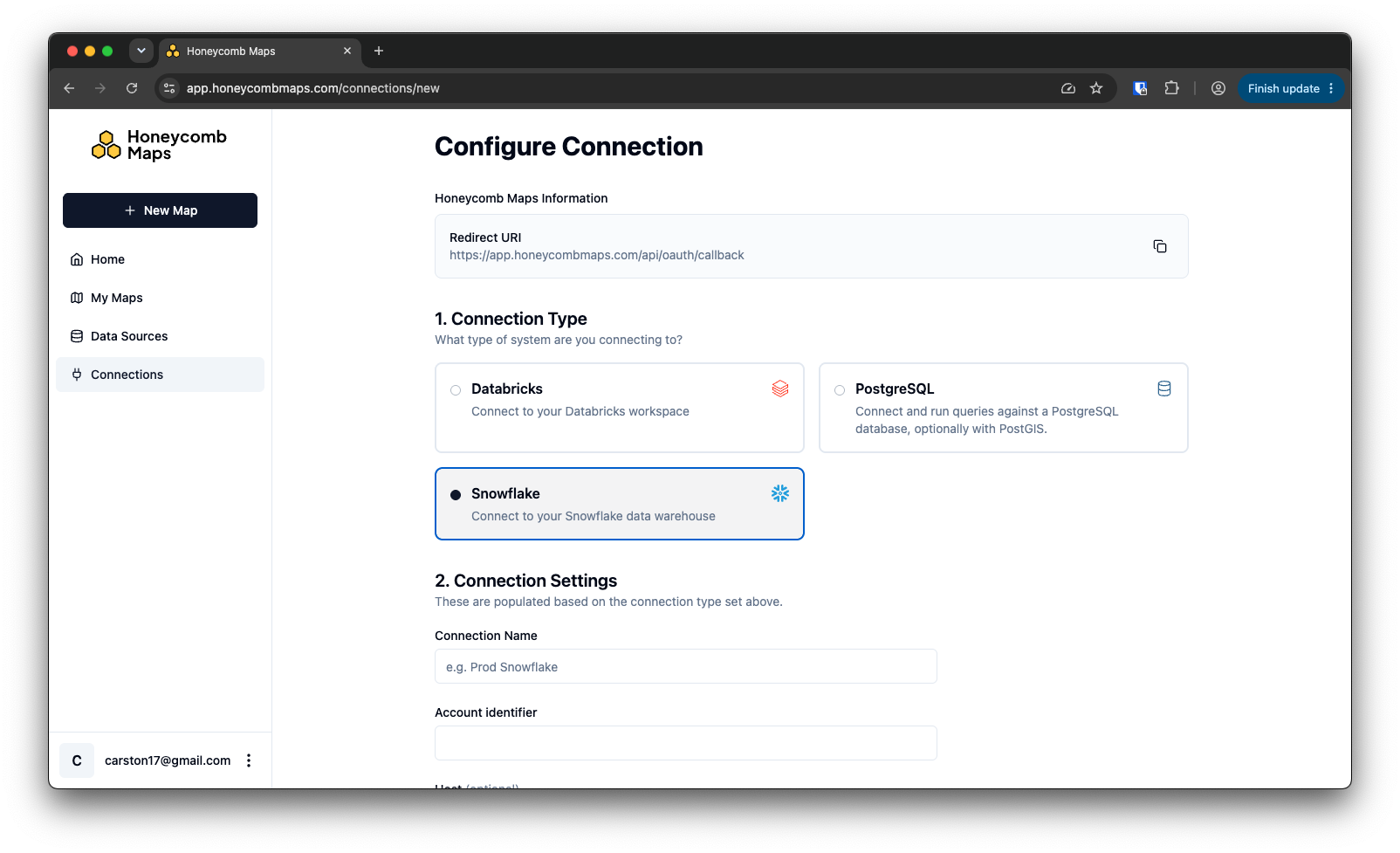Copy the Redirect URI with copy icon
This screenshot has height=853, width=1400.
pos(1160,246)
